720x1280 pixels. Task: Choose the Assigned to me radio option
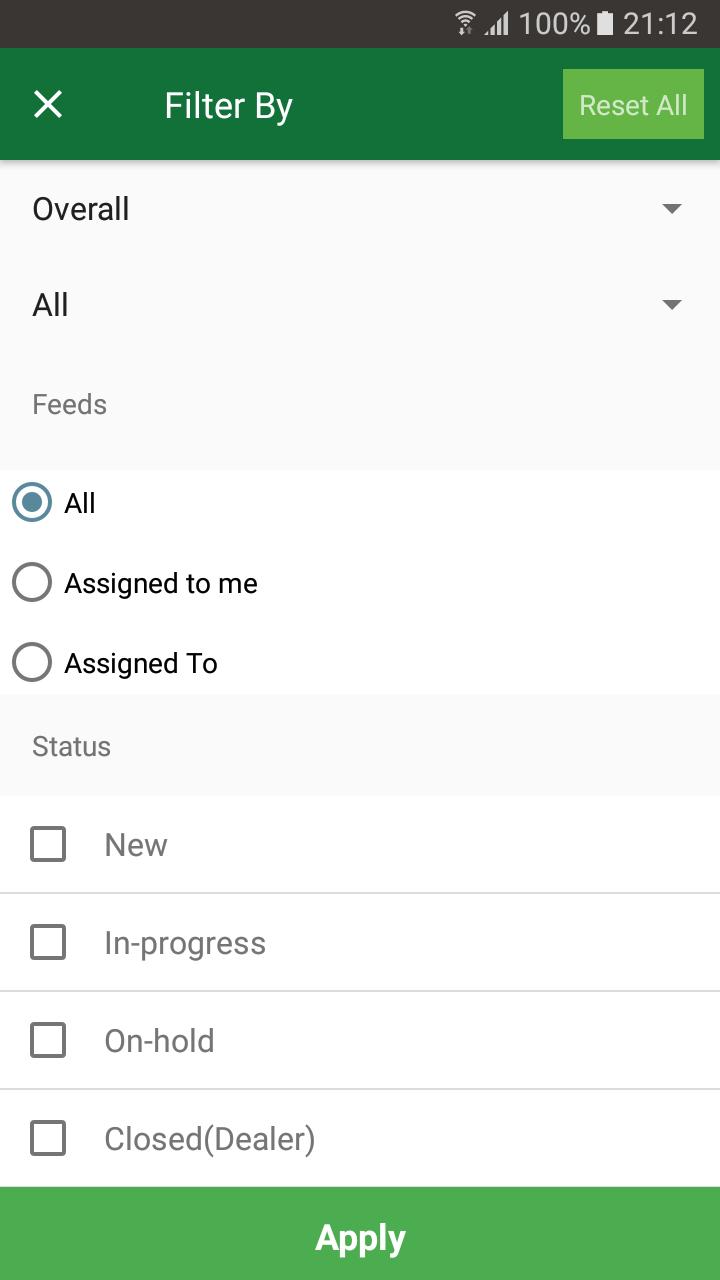click(x=32, y=583)
